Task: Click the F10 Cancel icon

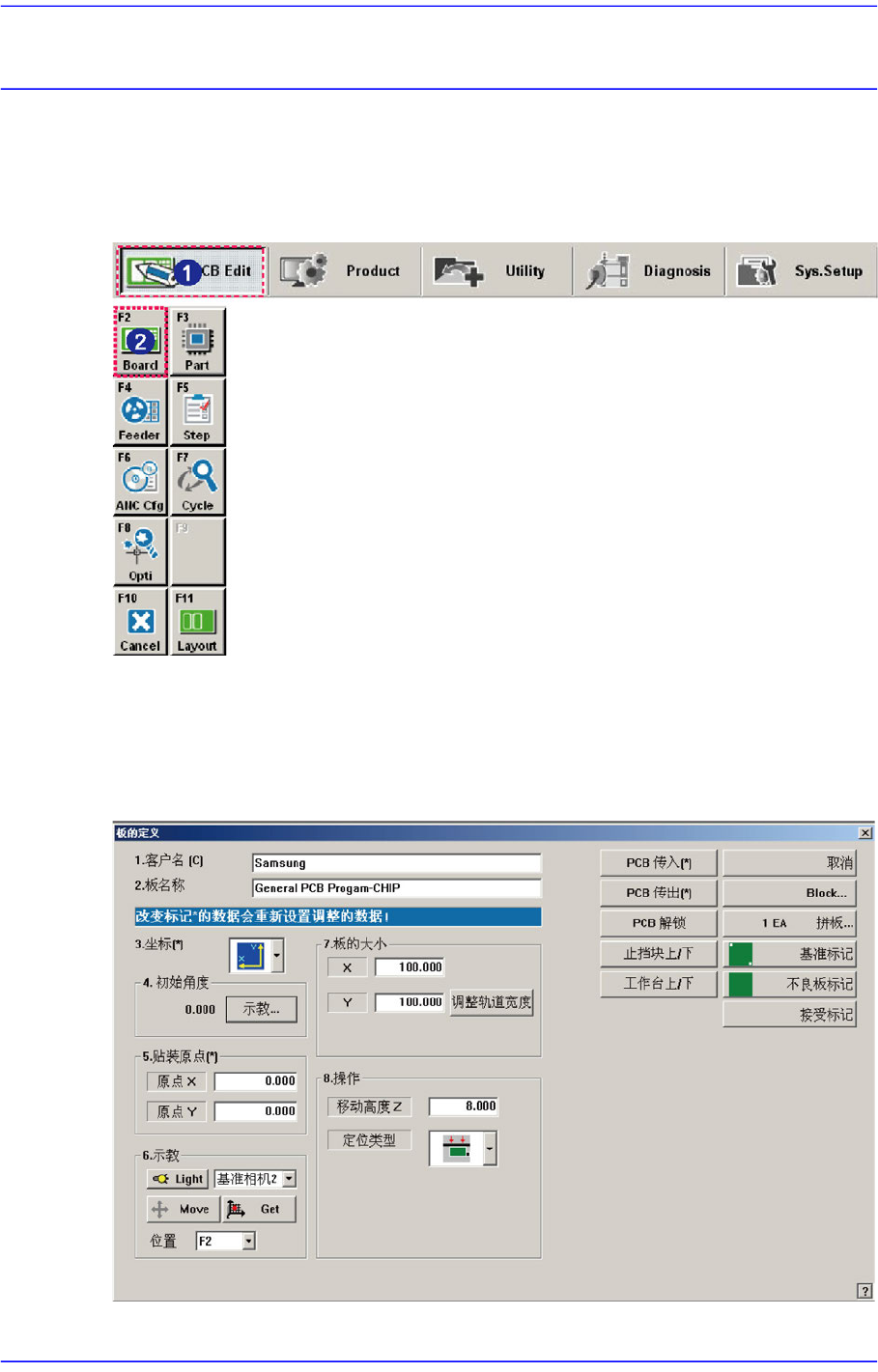Action: coord(140,623)
